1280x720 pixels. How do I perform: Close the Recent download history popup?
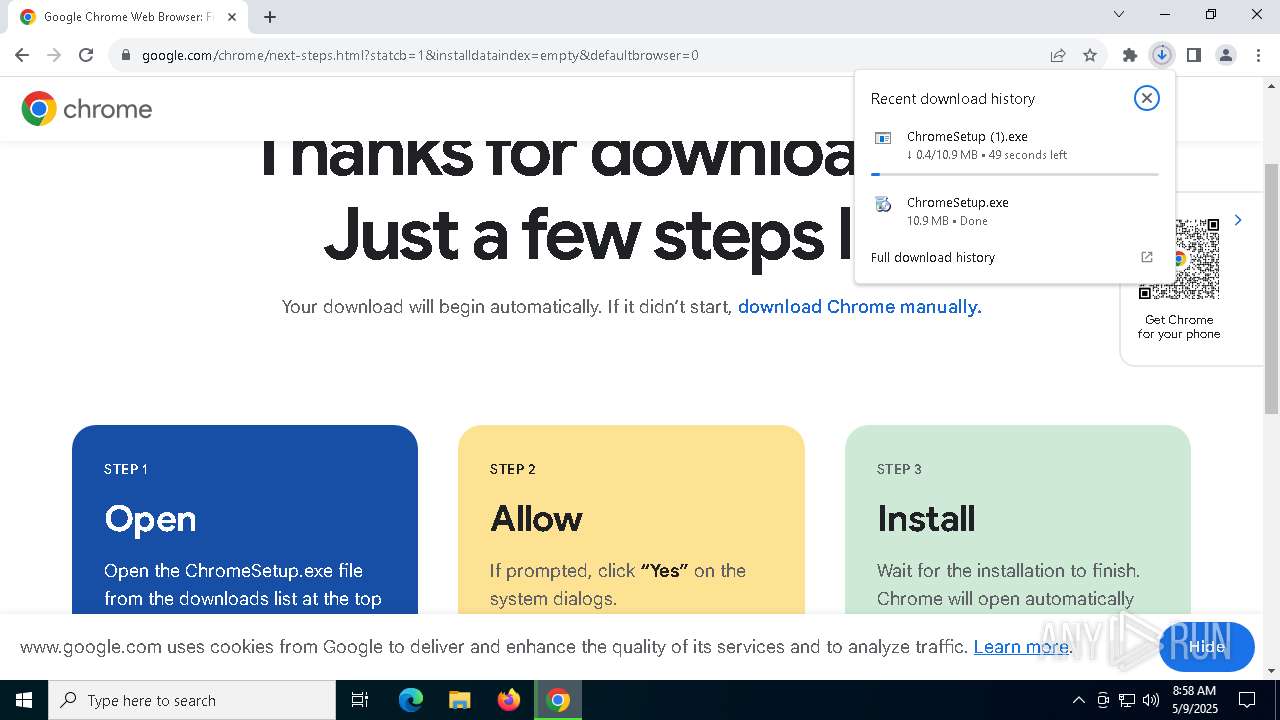click(1147, 98)
